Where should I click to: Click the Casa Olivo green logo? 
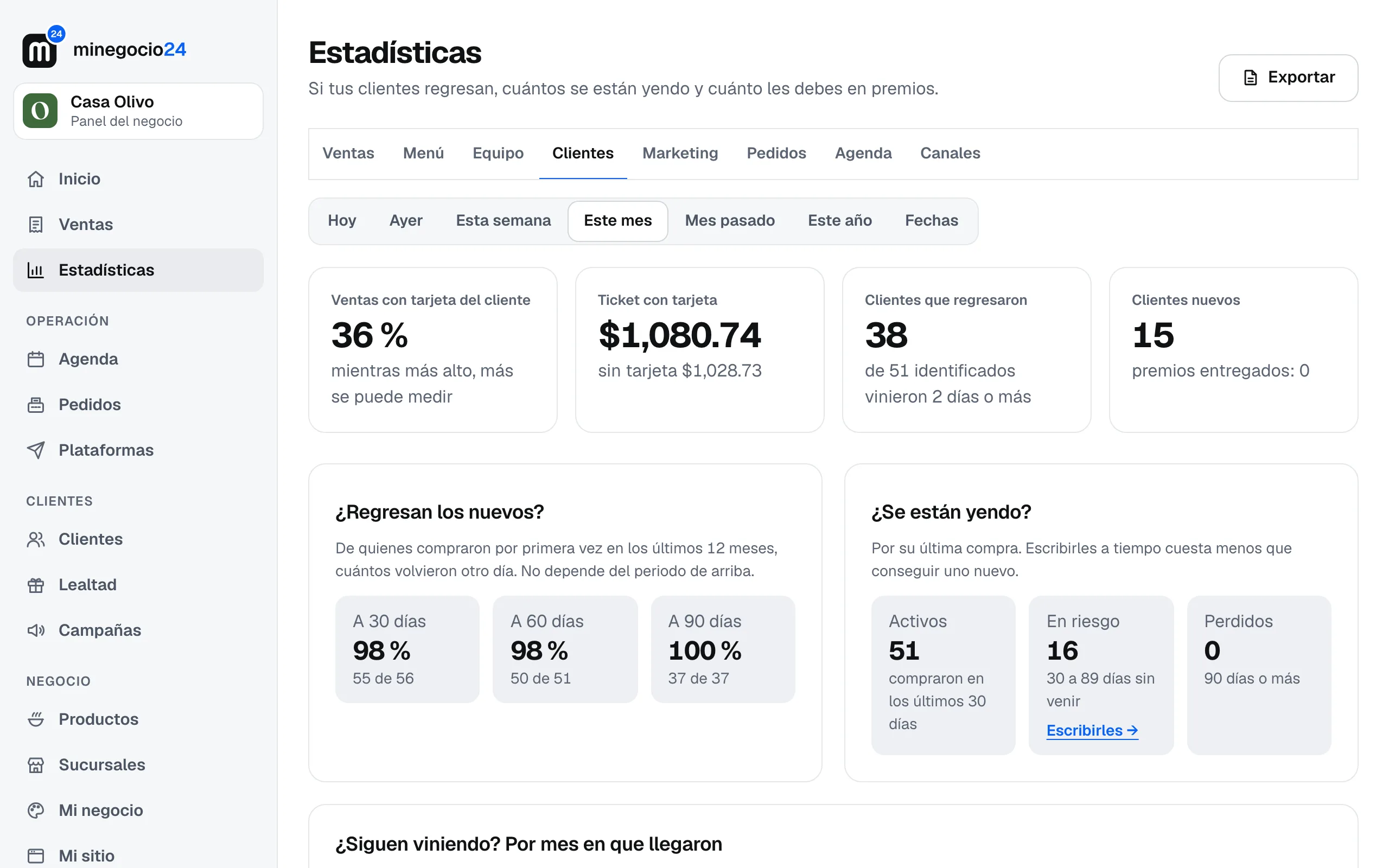[x=40, y=111]
